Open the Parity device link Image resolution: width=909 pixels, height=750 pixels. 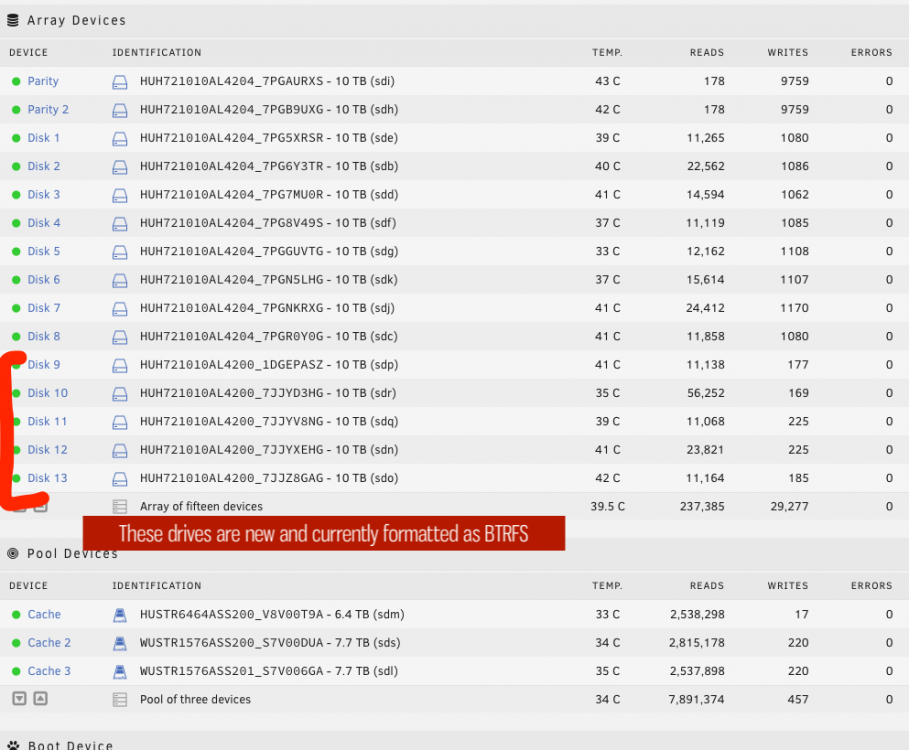point(43,81)
